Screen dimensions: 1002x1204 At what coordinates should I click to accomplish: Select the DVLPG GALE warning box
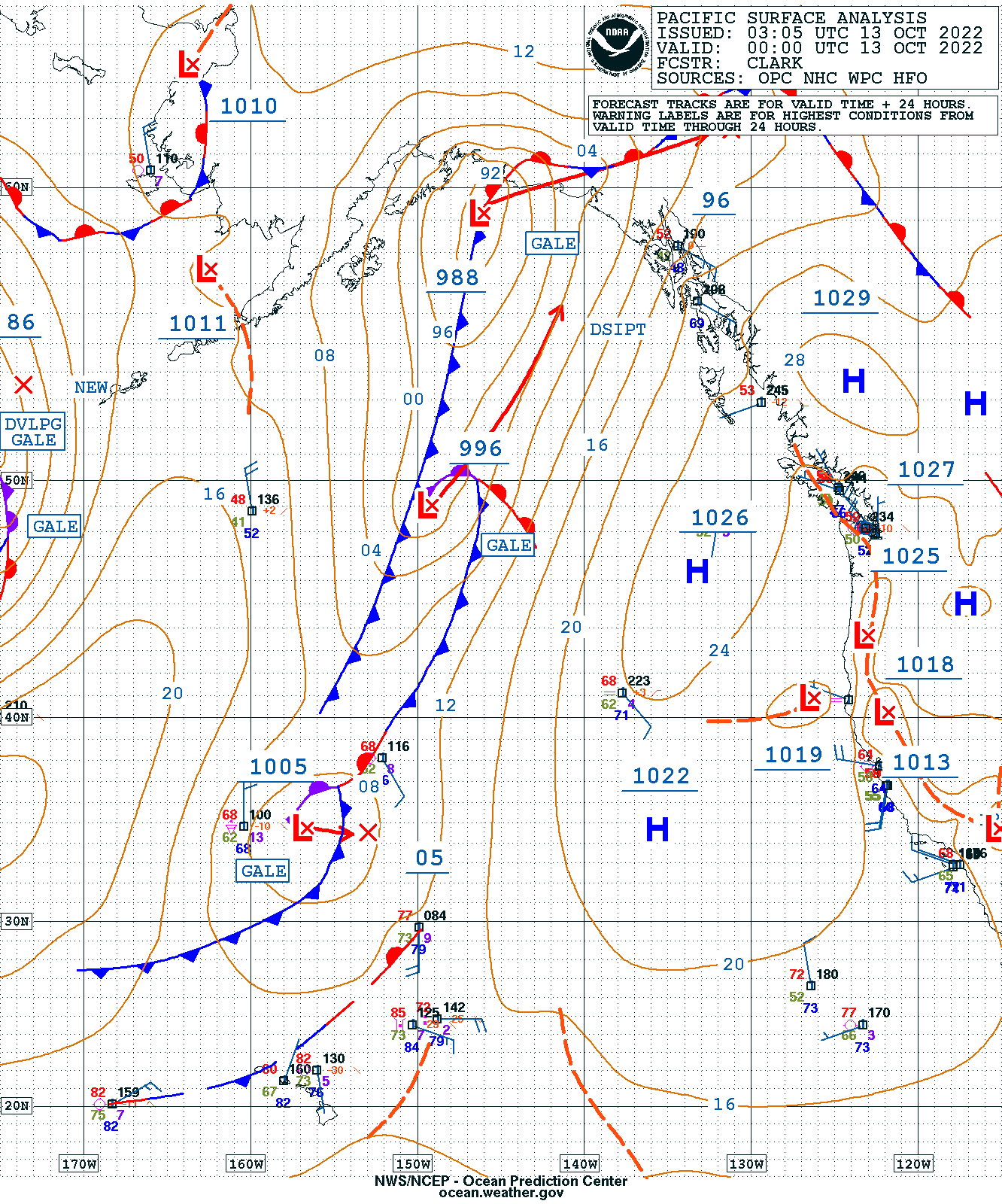pos(33,432)
